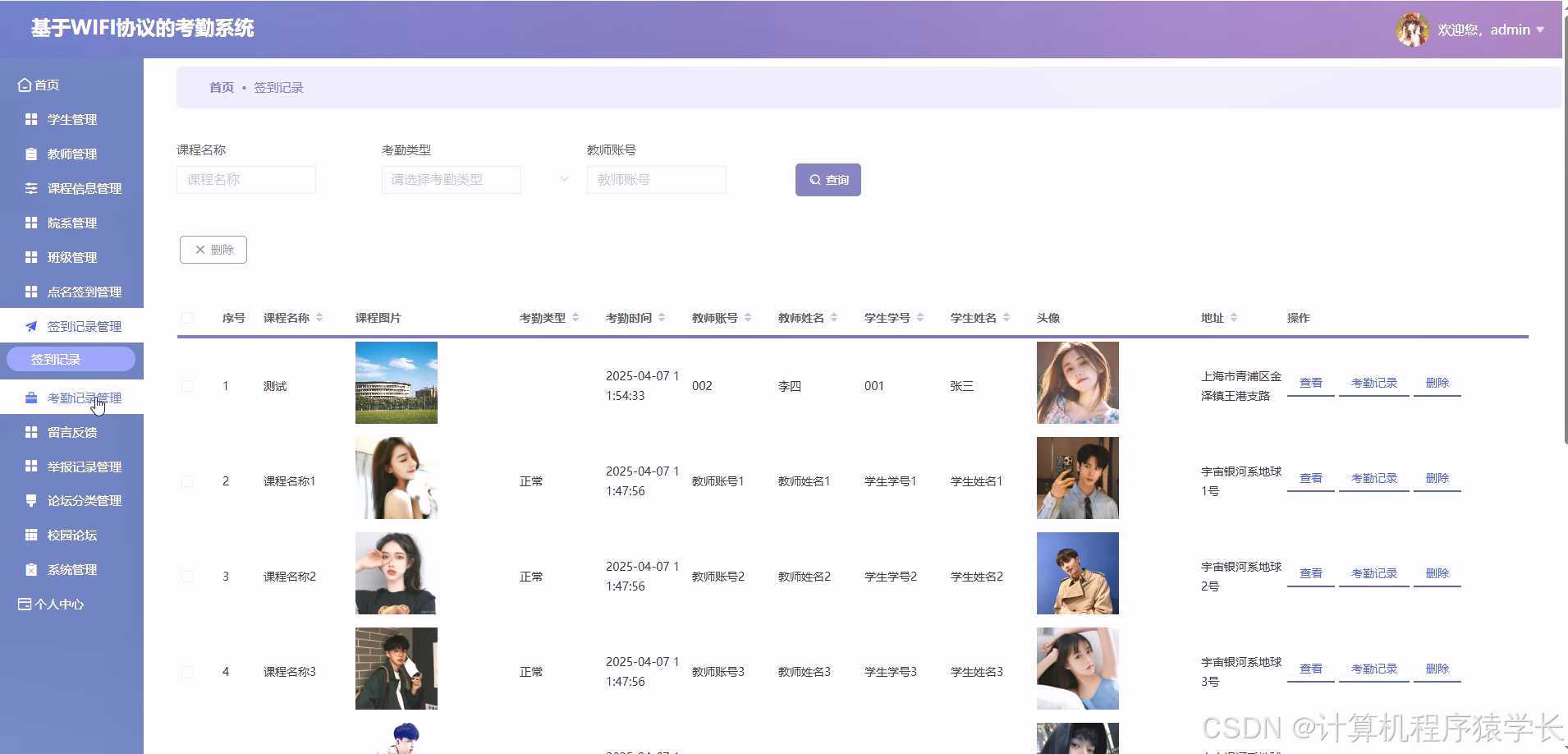
Task: Open 教师管理 via its sidebar icon
Action: pyautogui.click(x=30, y=154)
